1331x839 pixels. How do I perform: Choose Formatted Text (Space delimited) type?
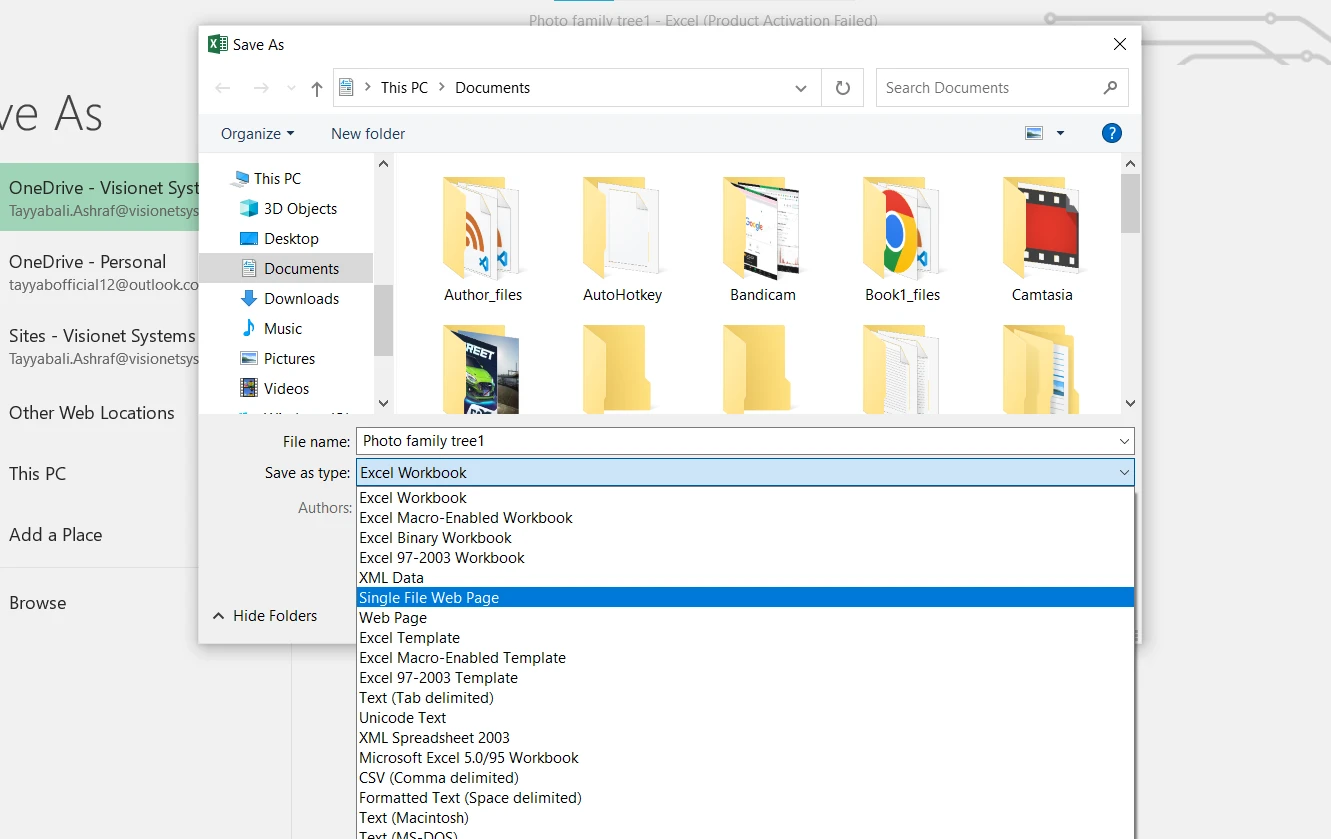(x=745, y=798)
